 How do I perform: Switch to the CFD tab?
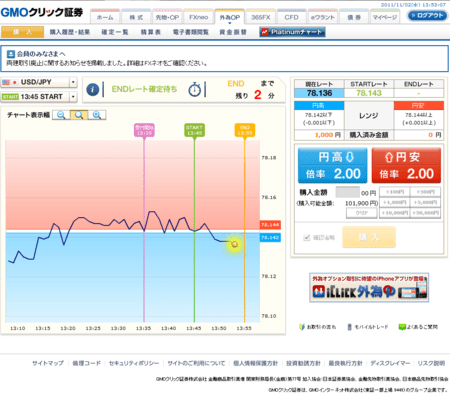pyautogui.click(x=291, y=17)
